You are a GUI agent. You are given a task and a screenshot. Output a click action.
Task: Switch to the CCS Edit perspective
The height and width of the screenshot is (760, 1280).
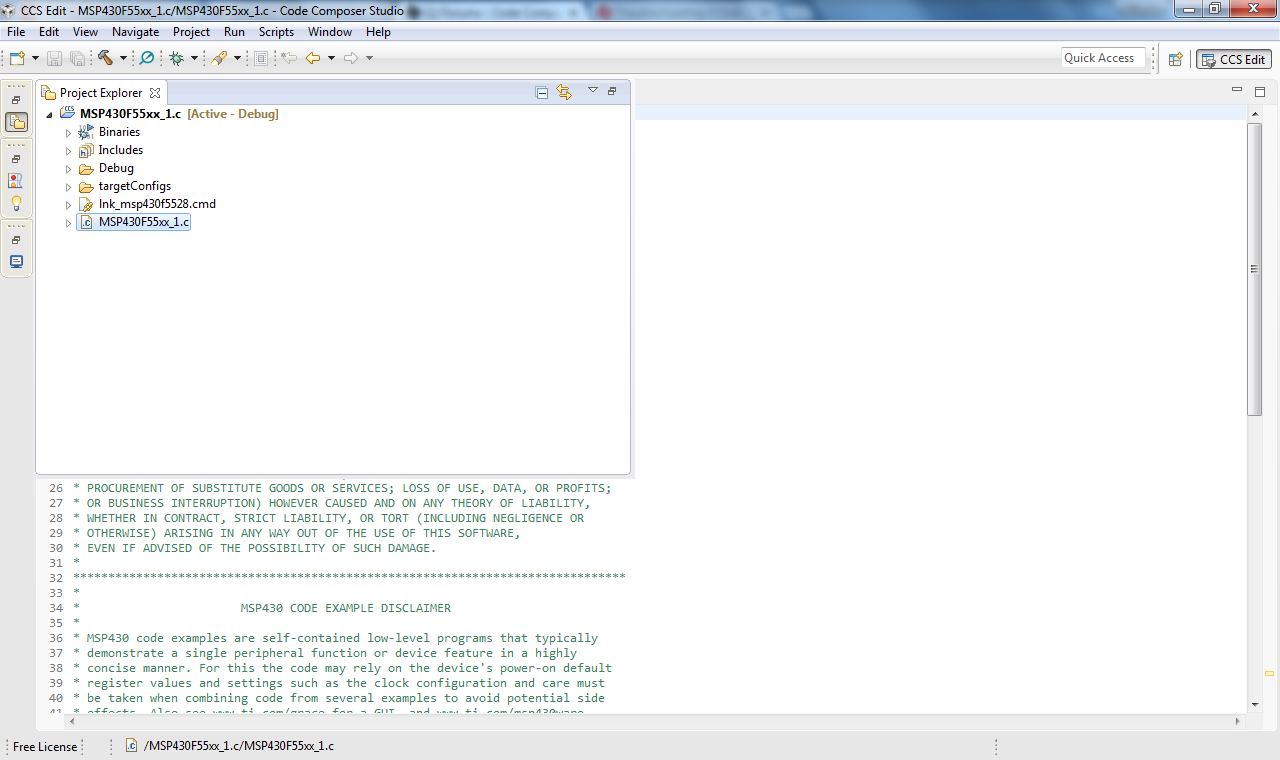coord(1234,59)
